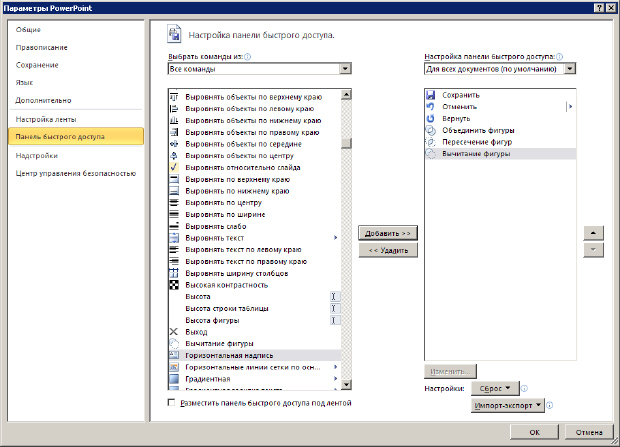Click the info icon next to Импорт-экспорт
The height and width of the screenshot is (447, 620).
tap(550, 405)
